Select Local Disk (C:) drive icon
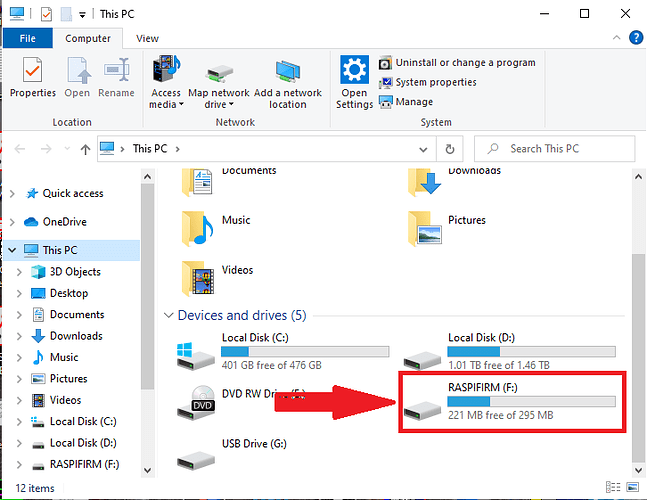This screenshot has width=647, height=500. coord(196,356)
